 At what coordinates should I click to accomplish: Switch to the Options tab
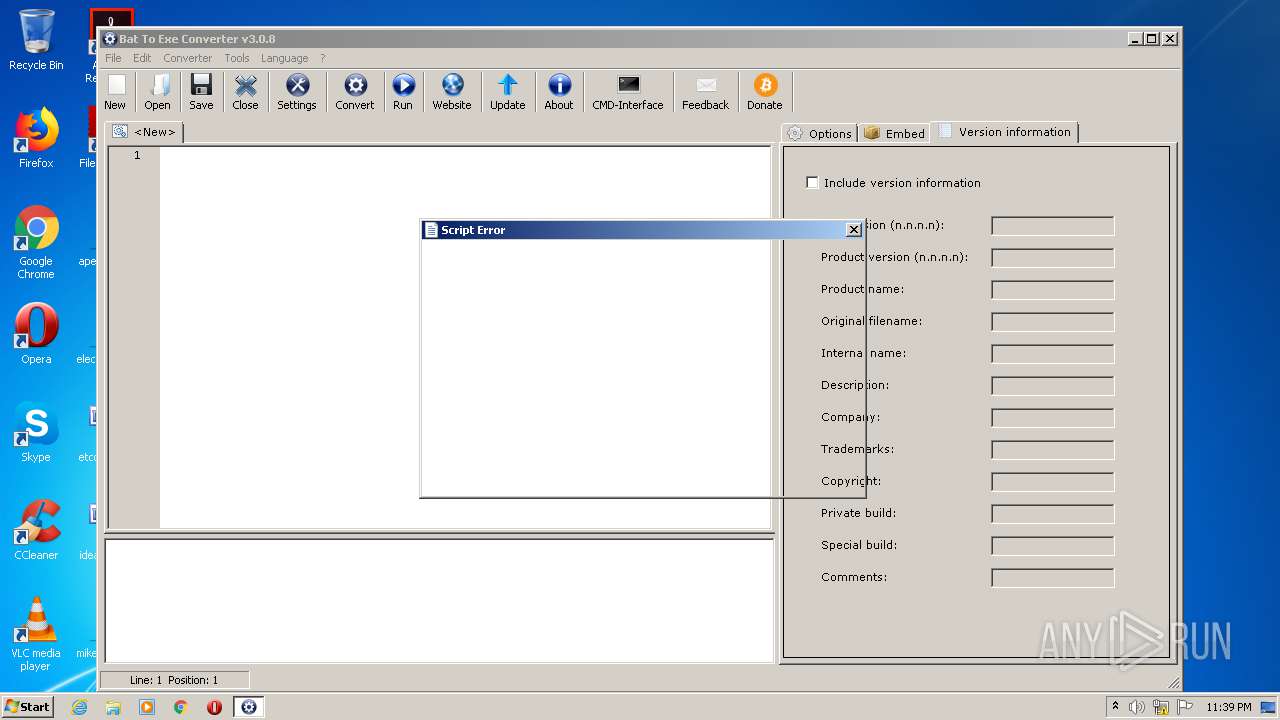pos(819,133)
